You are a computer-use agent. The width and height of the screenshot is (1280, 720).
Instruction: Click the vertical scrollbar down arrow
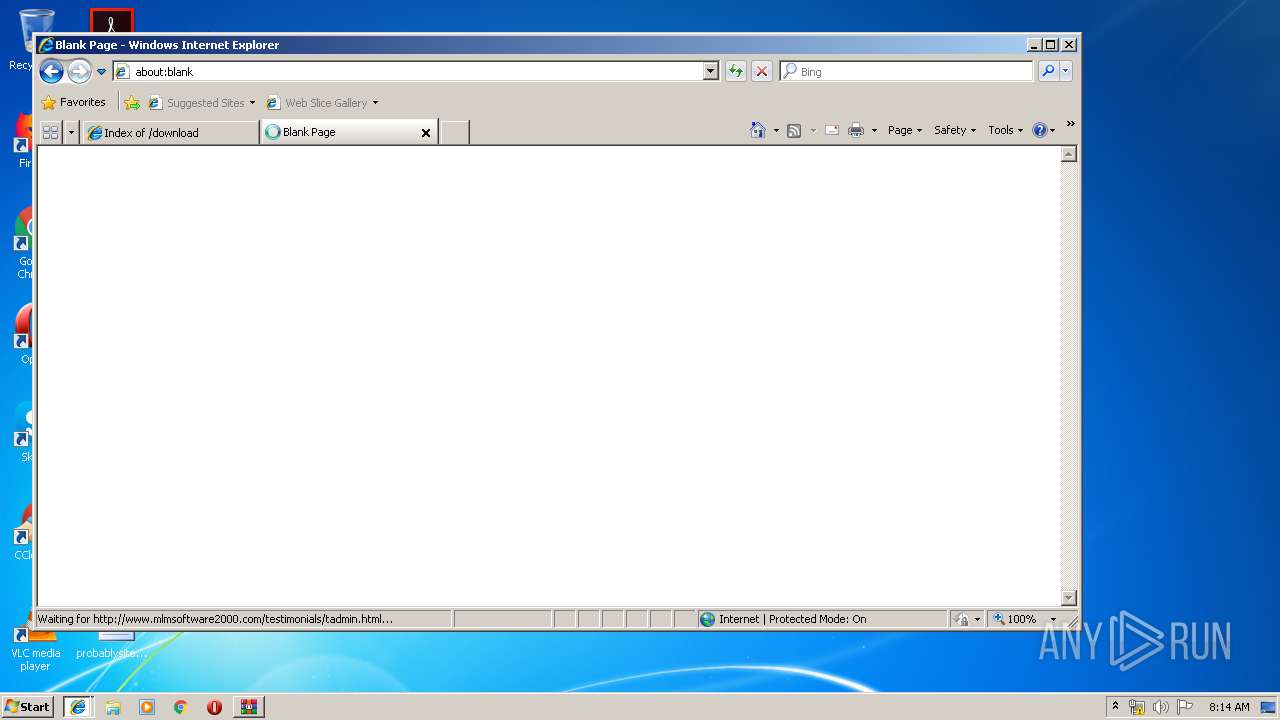[1068, 597]
